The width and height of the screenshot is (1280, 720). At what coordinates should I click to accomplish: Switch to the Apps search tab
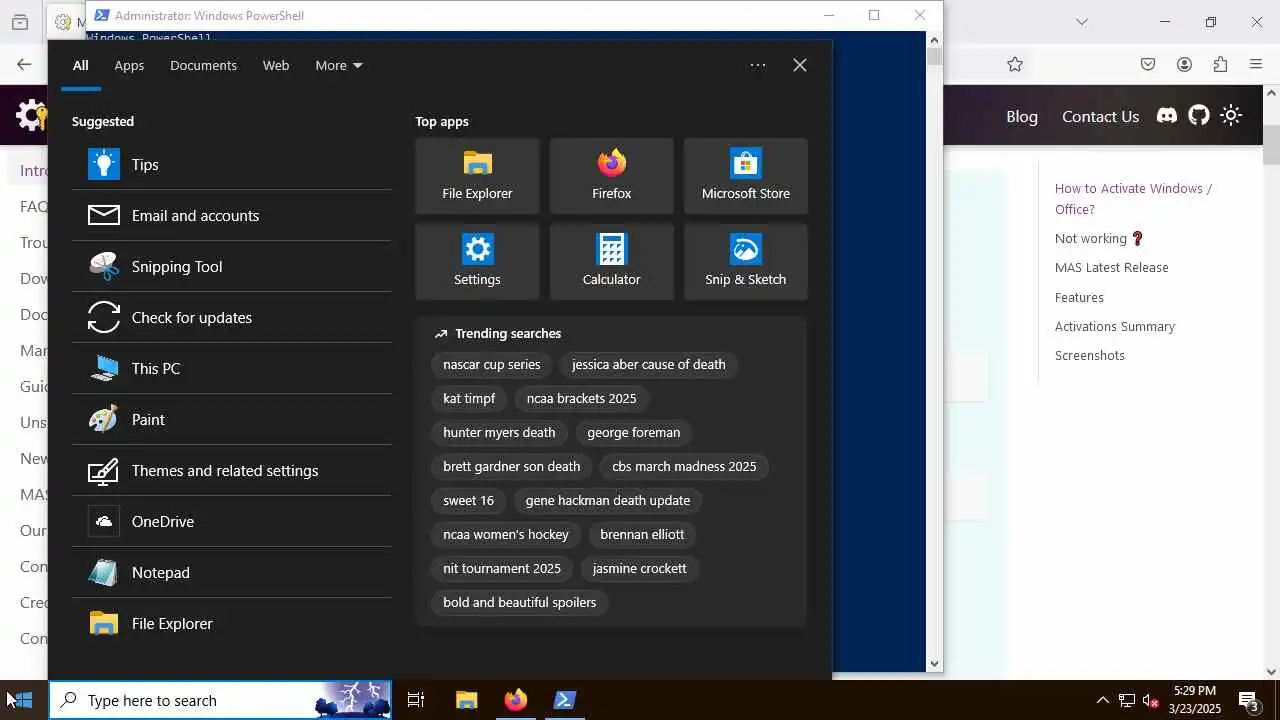(129, 65)
